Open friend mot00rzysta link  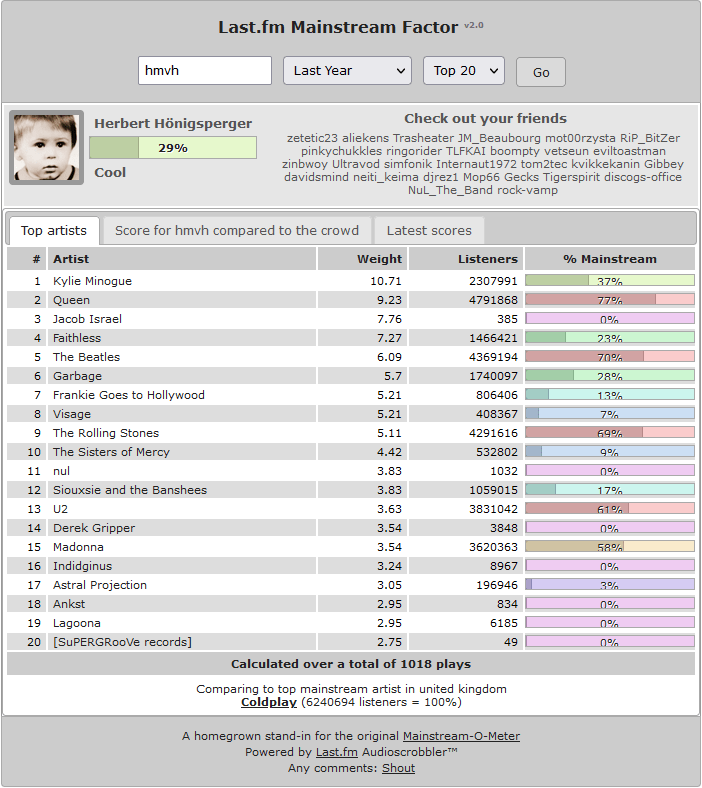pyautogui.click(x=580, y=138)
